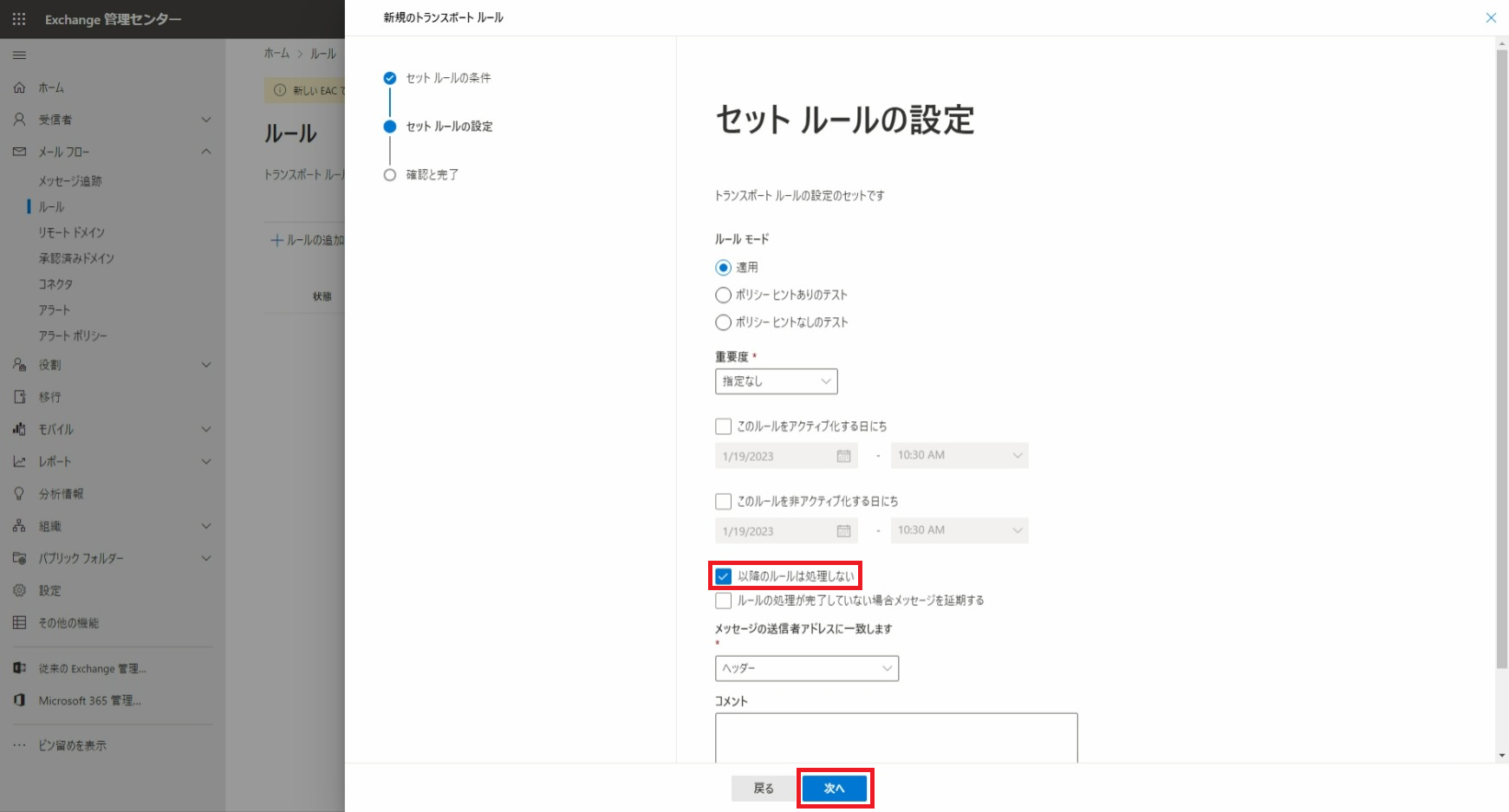Open the app launcher waffle icon
Image resolution: width=1509 pixels, height=812 pixels.
pyautogui.click(x=19, y=18)
